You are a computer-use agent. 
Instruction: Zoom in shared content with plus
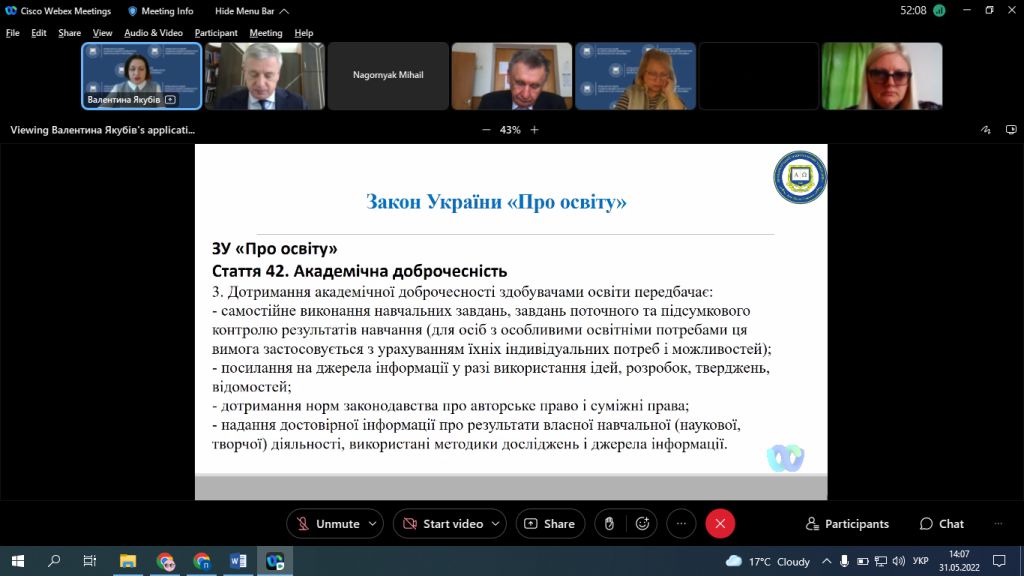[x=534, y=130]
